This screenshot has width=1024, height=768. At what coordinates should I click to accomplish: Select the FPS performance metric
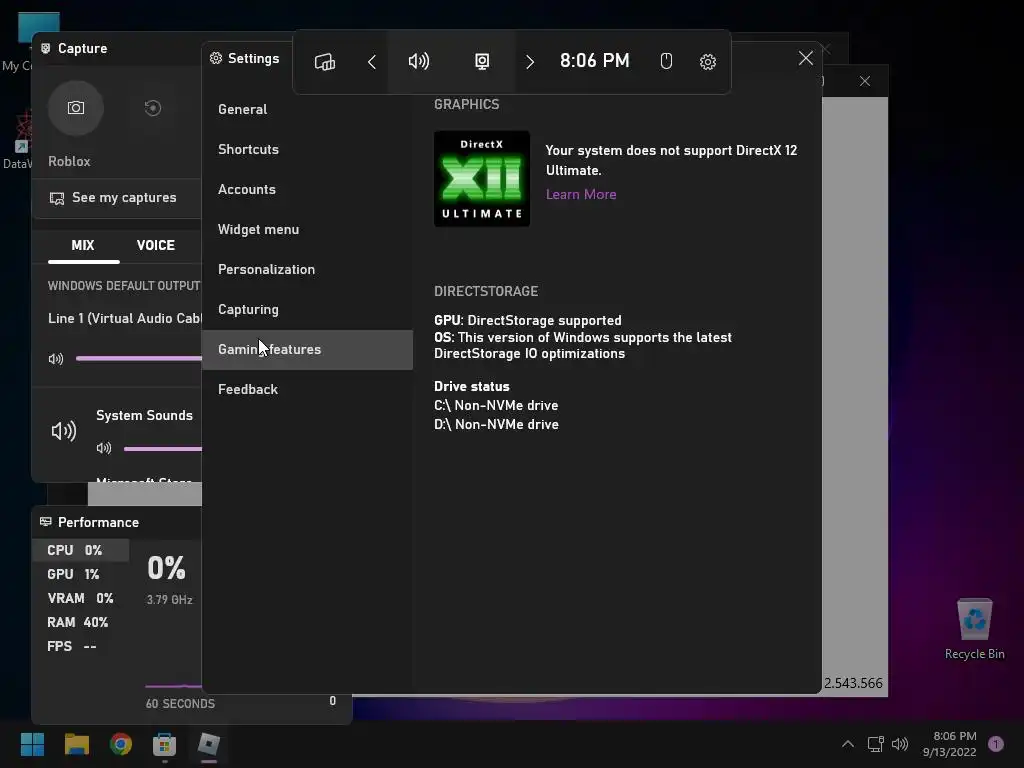[x=81, y=647]
